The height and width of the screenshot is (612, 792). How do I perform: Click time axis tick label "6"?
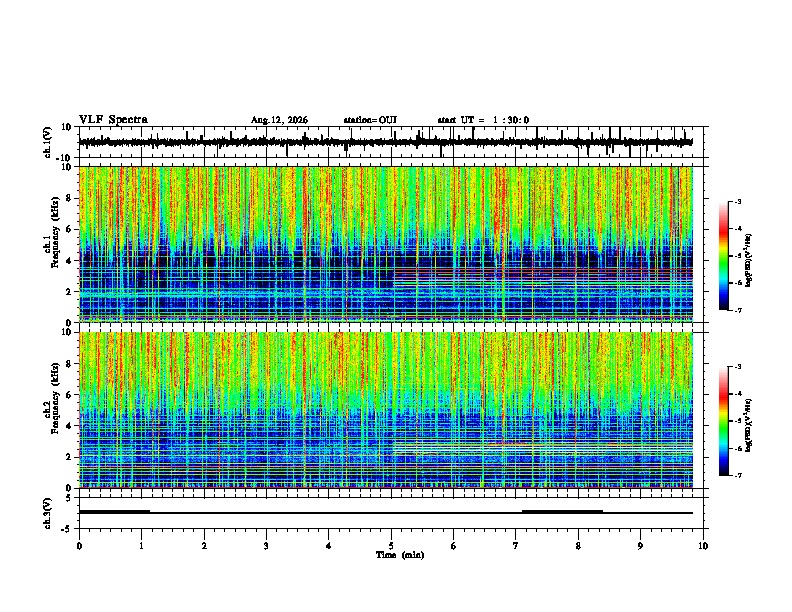454,546
